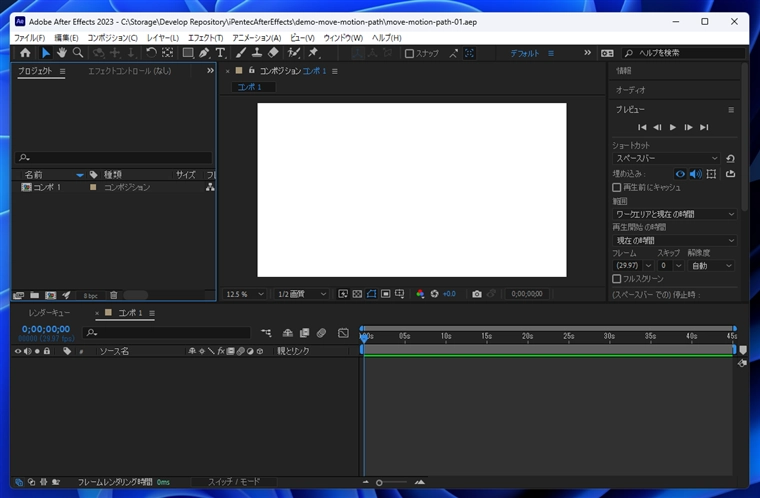
Task: Open the graph editor icon in timeline
Action: 343,333
